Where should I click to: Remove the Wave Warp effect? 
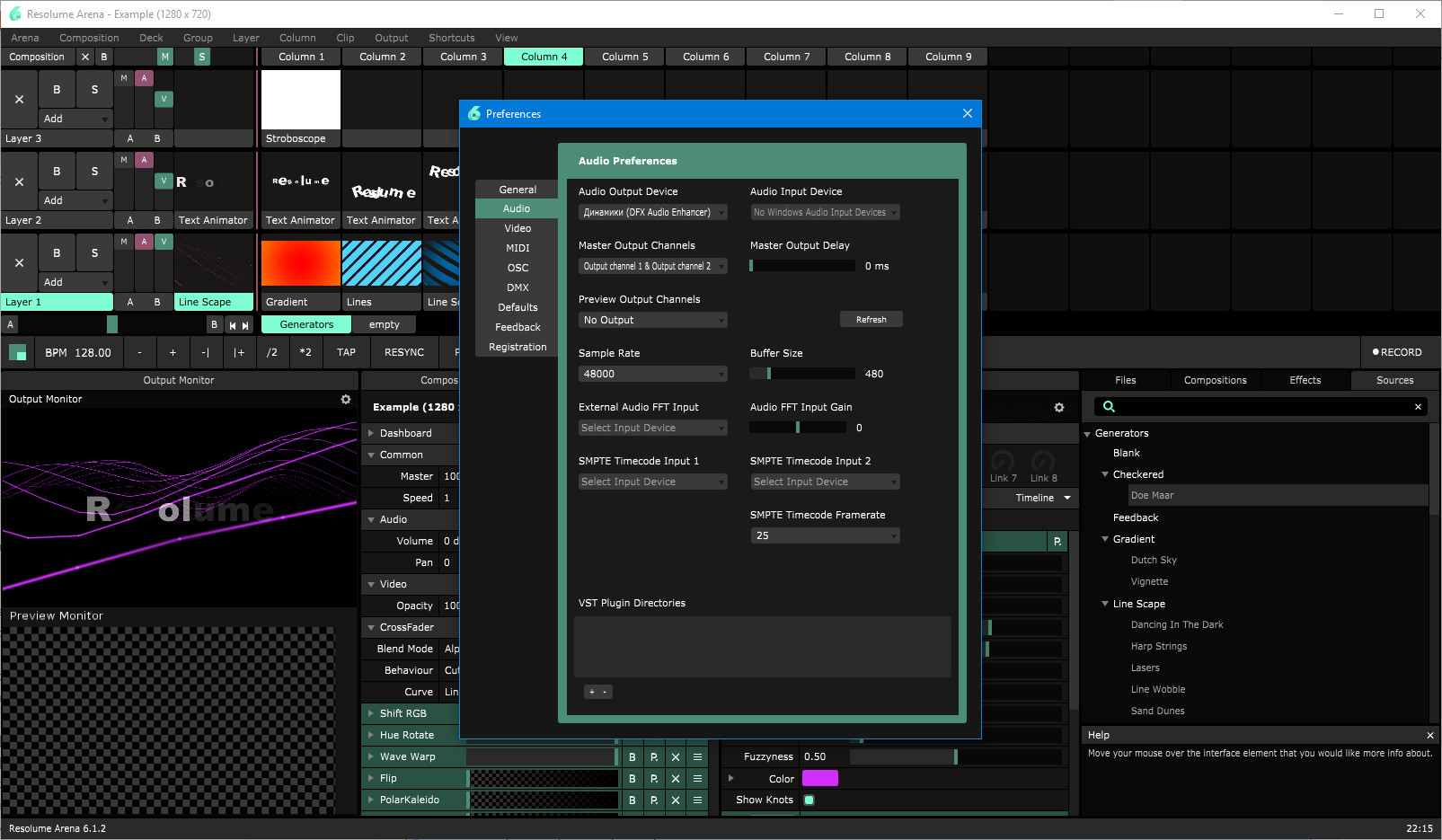pyautogui.click(x=676, y=757)
